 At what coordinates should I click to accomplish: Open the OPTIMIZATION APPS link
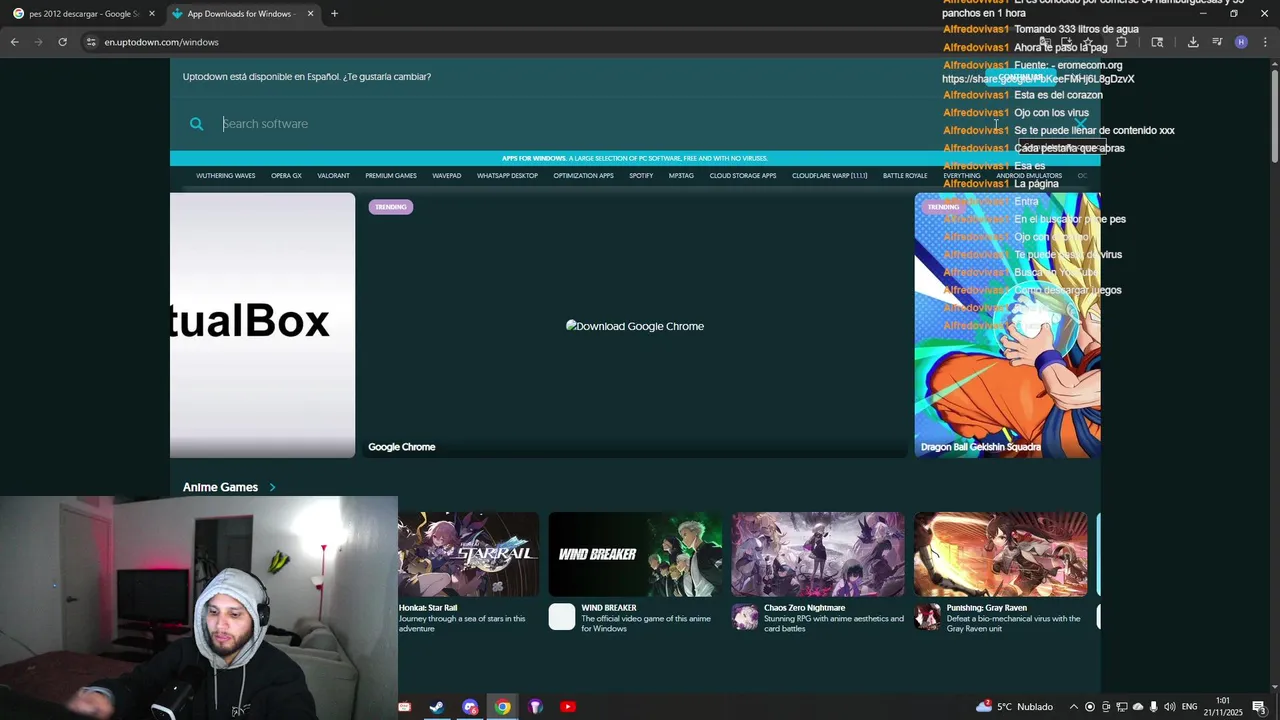point(583,176)
